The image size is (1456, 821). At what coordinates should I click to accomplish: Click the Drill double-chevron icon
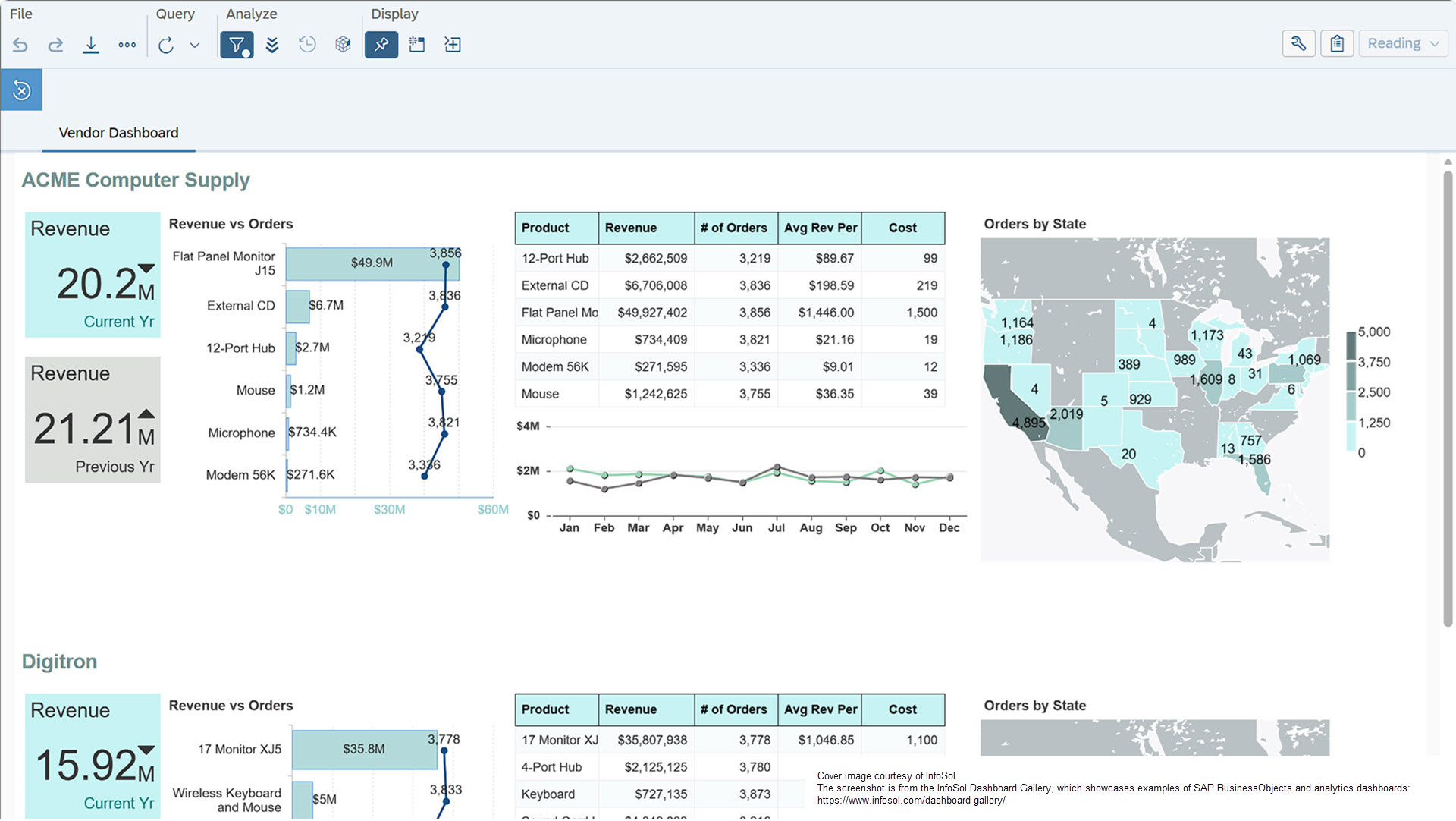(x=272, y=45)
